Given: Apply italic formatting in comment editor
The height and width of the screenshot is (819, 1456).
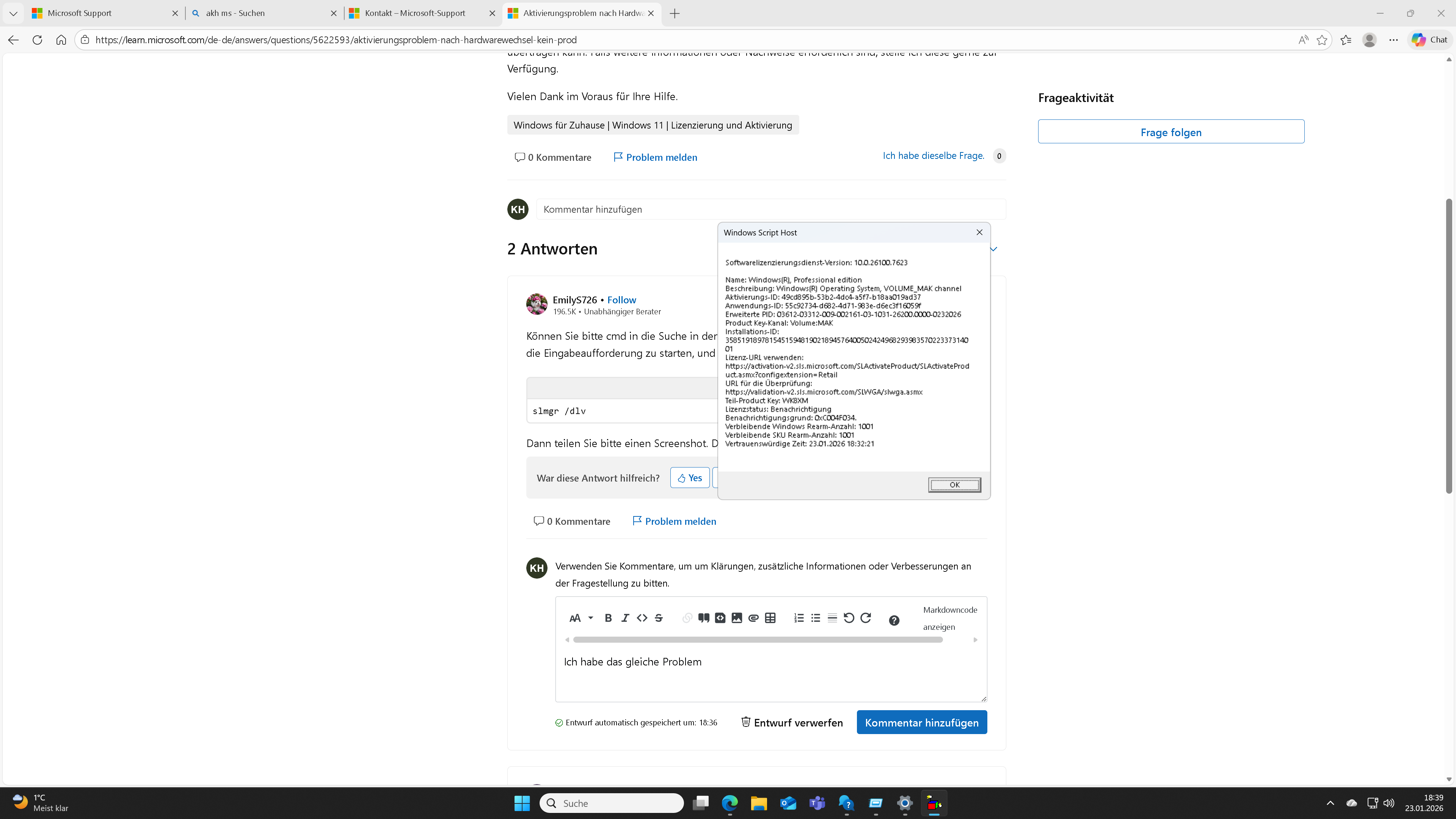Looking at the screenshot, I should [625, 618].
